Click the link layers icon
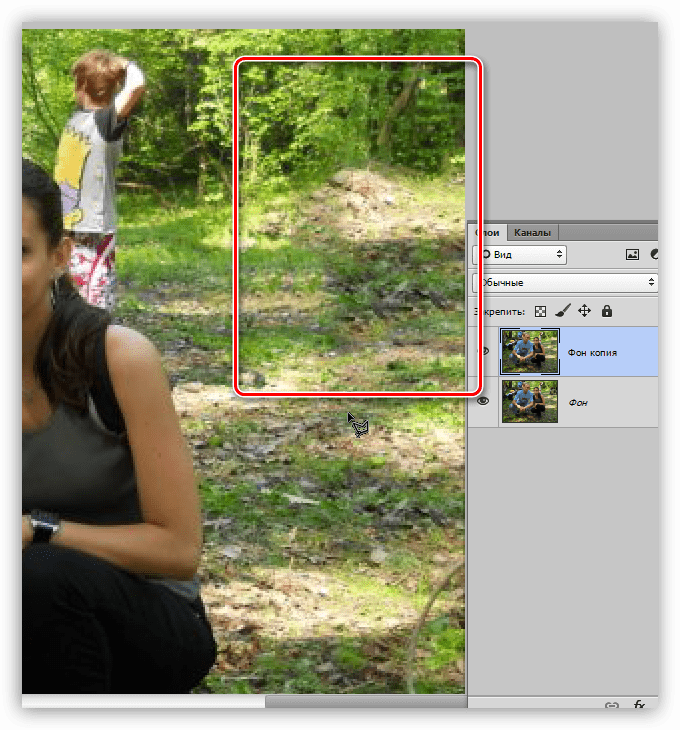 (612, 705)
